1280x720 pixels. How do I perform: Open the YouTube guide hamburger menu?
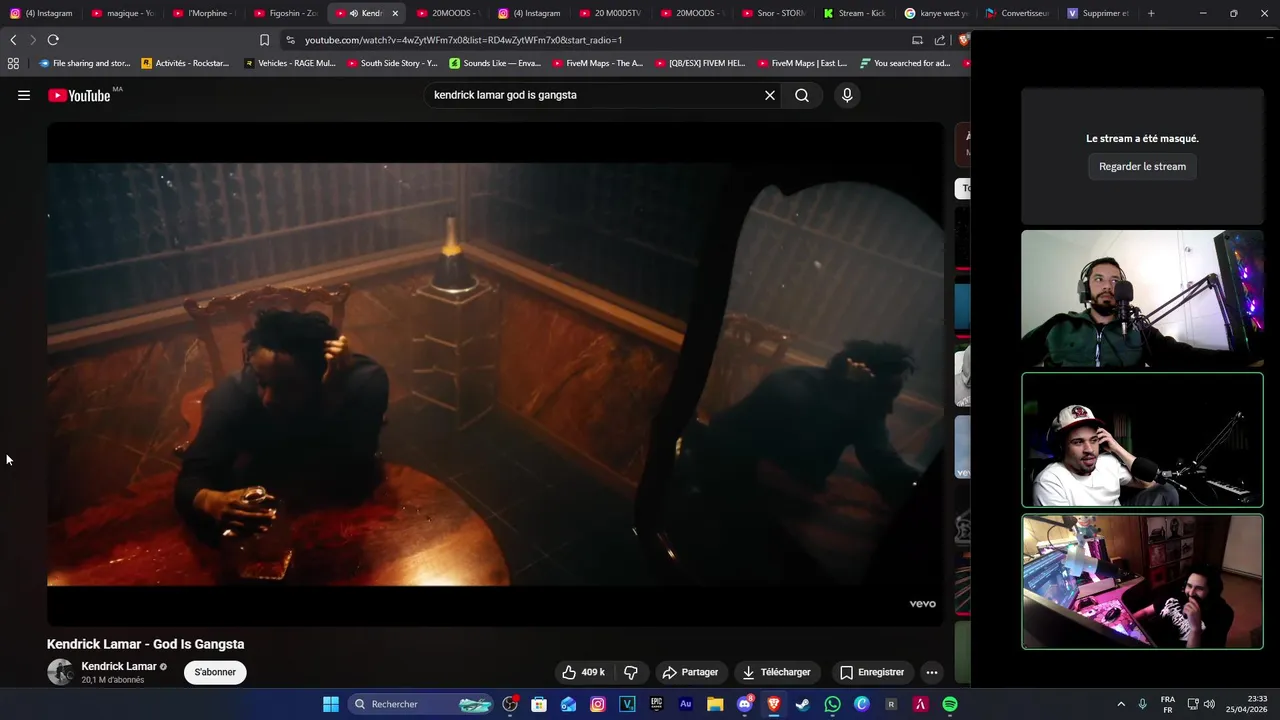[24, 96]
